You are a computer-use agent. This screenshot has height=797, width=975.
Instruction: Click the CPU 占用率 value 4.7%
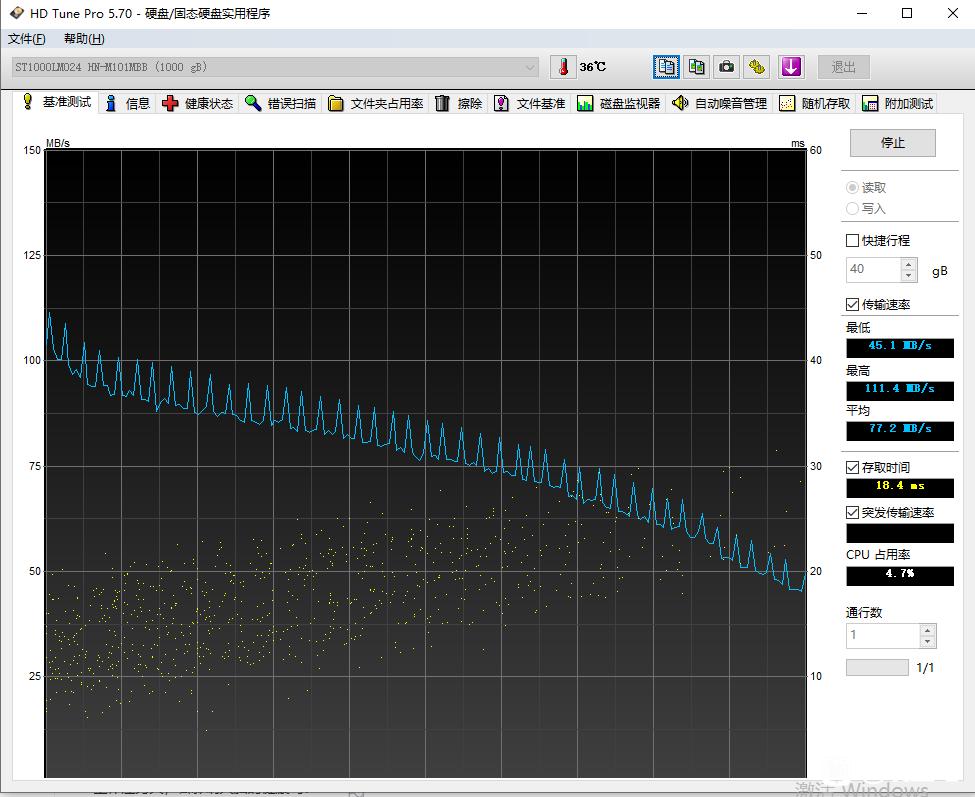(899, 574)
